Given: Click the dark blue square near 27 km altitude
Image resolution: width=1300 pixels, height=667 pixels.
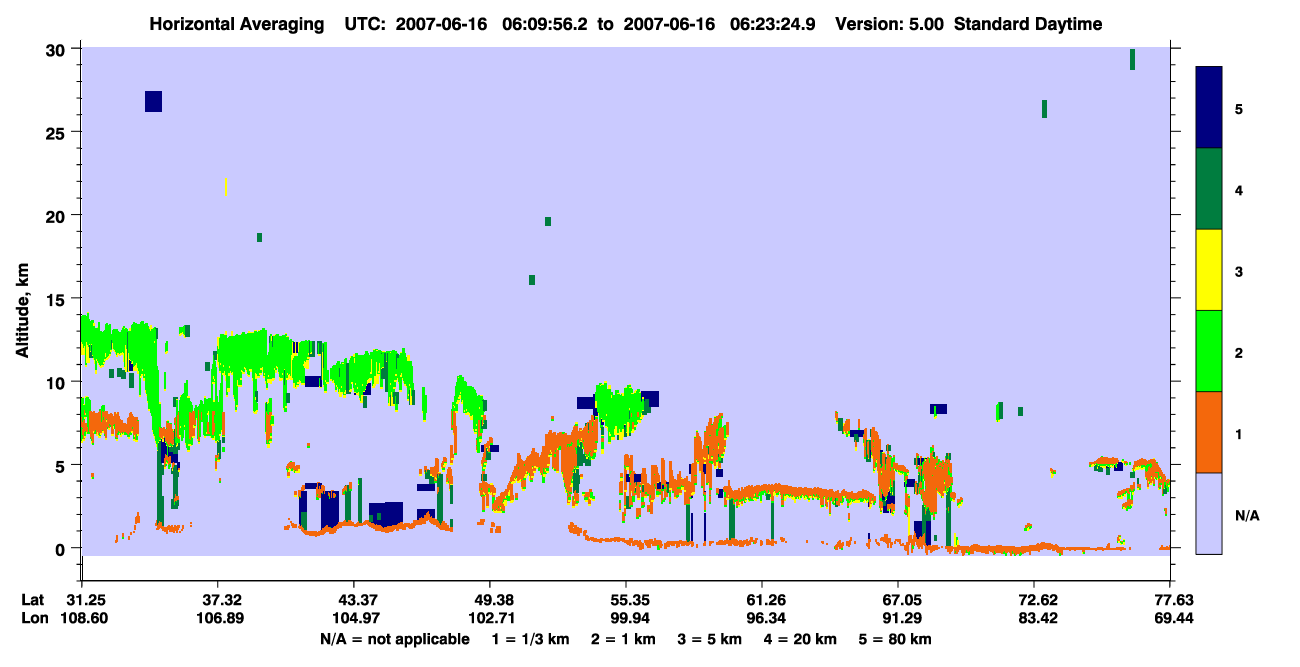Looking at the screenshot, I should [153, 101].
